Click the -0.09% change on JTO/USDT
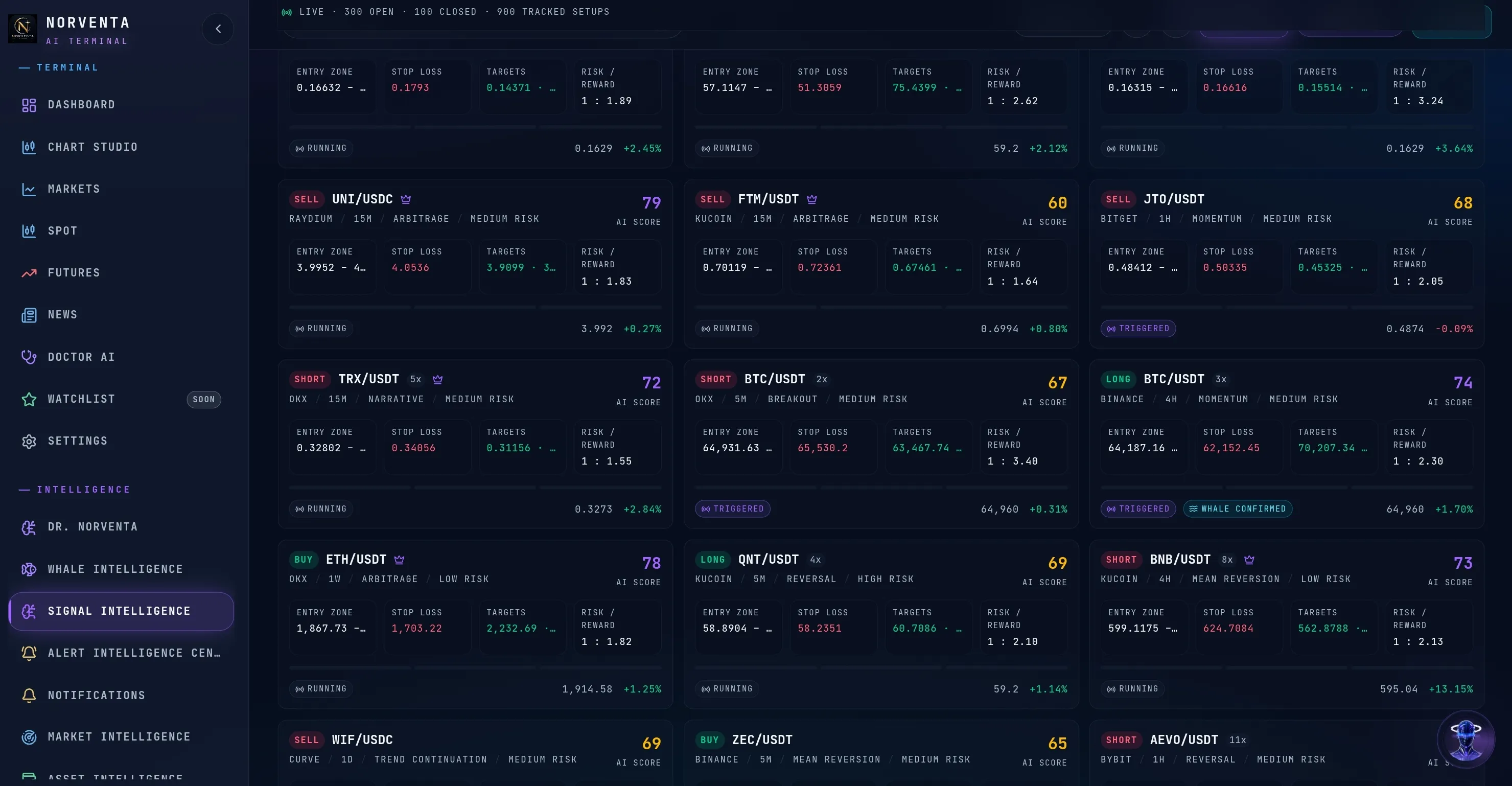Screen dimensions: 1512x786 click(x=1454, y=329)
